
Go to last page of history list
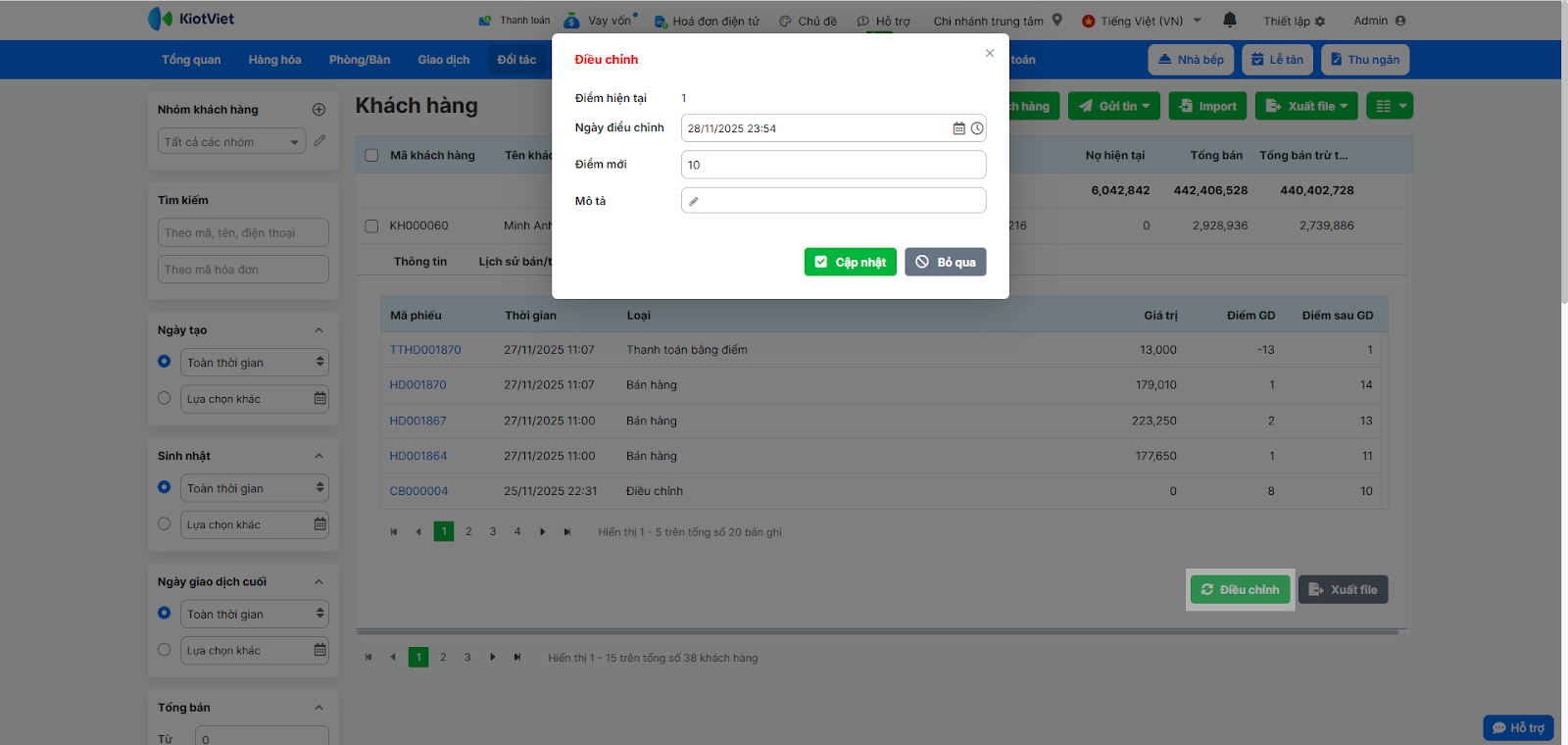567,532
